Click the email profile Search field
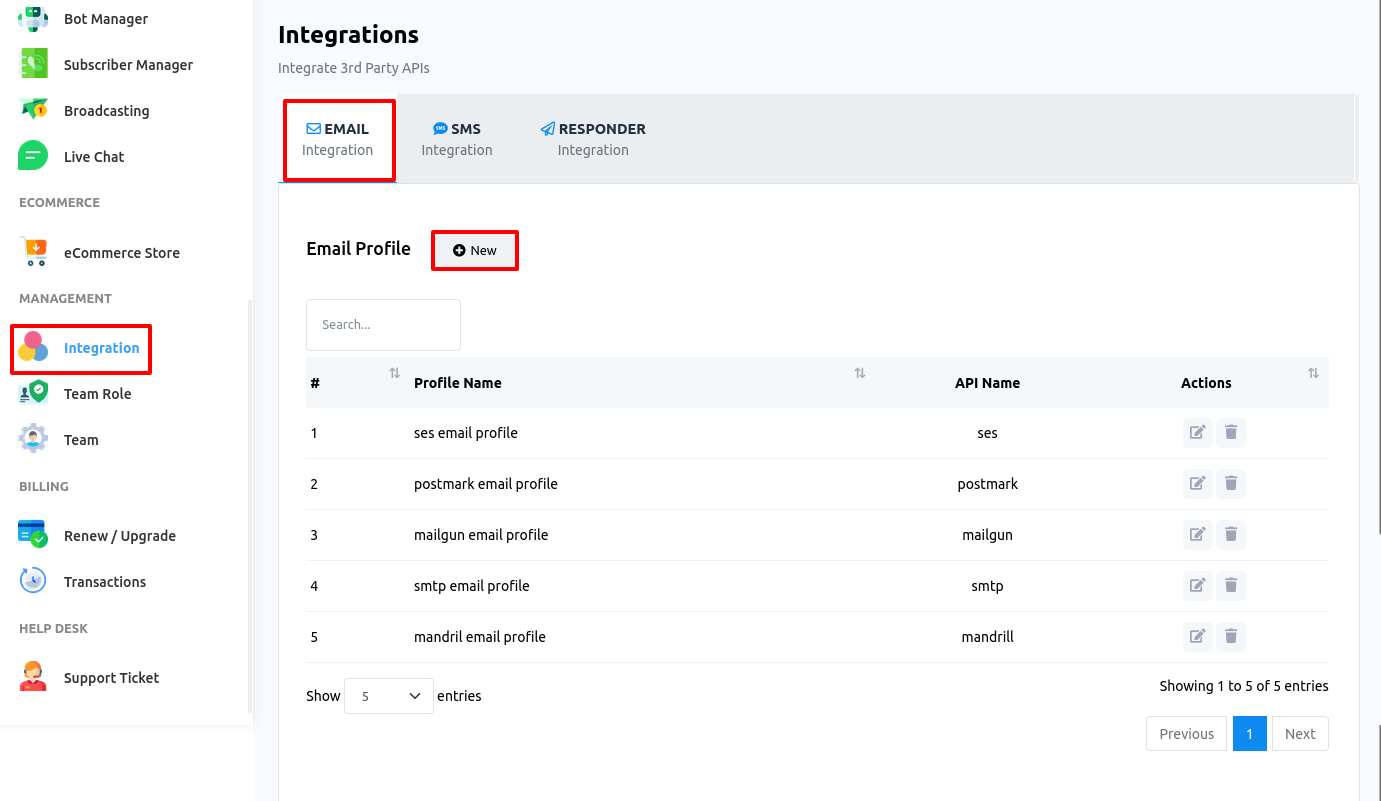Viewport: 1381px width, 801px height. pyautogui.click(x=383, y=325)
